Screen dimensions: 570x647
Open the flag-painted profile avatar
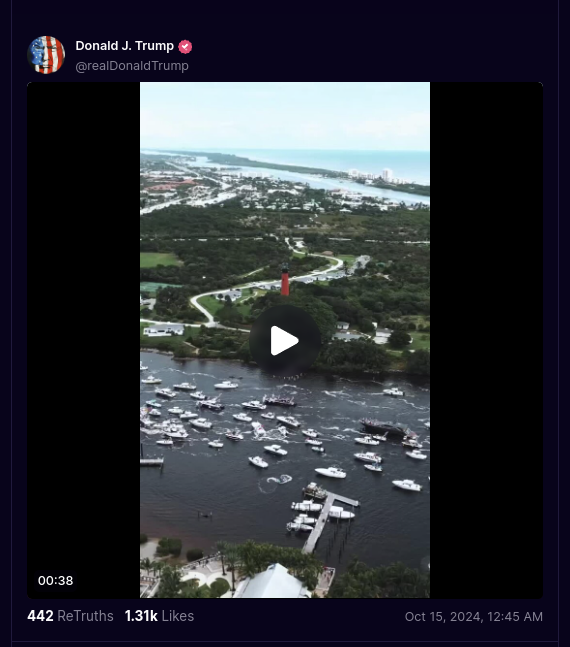coord(46,55)
